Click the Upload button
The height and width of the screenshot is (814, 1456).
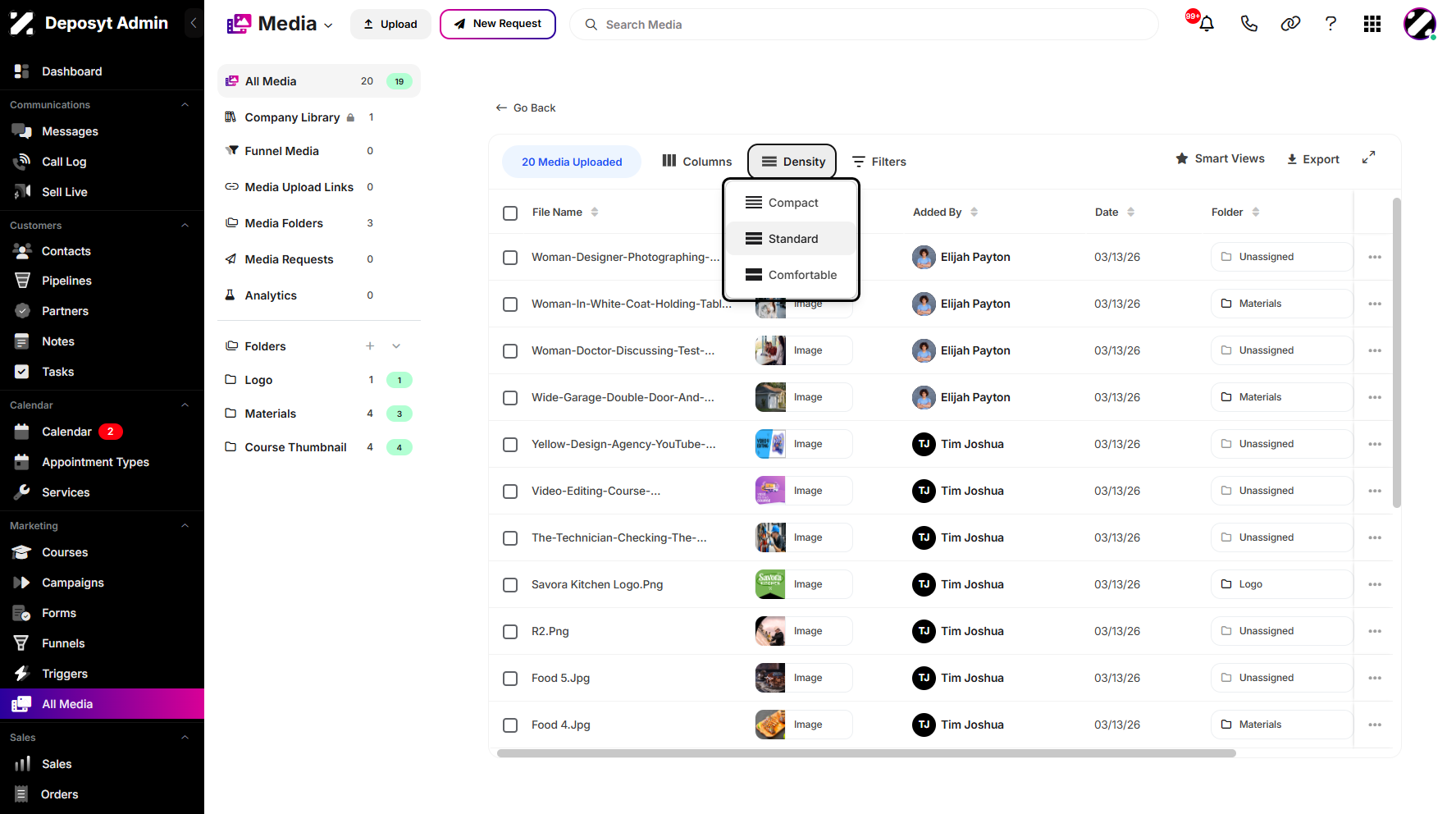coord(390,24)
